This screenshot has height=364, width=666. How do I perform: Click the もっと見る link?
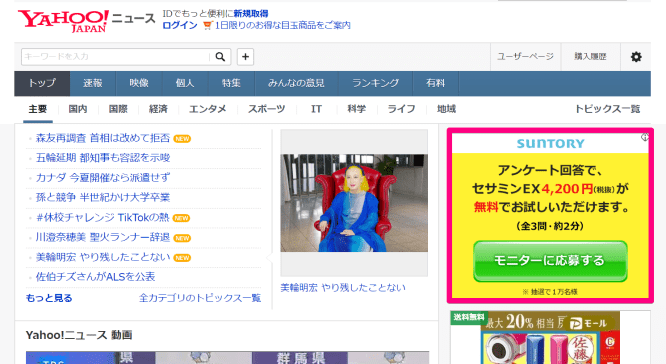click(x=49, y=298)
